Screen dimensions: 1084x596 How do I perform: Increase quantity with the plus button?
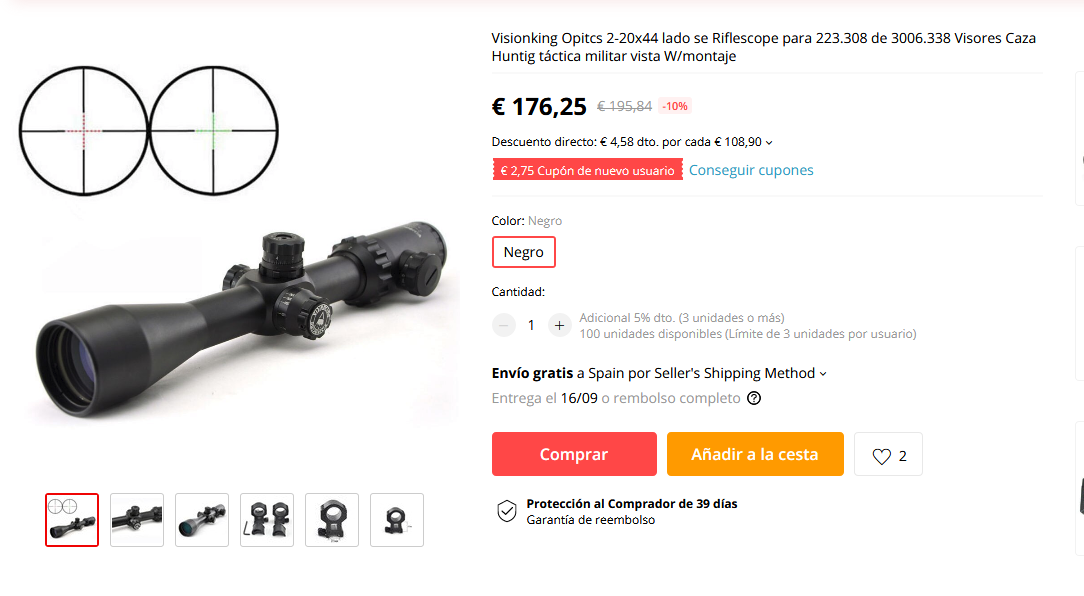click(x=559, y=325)
